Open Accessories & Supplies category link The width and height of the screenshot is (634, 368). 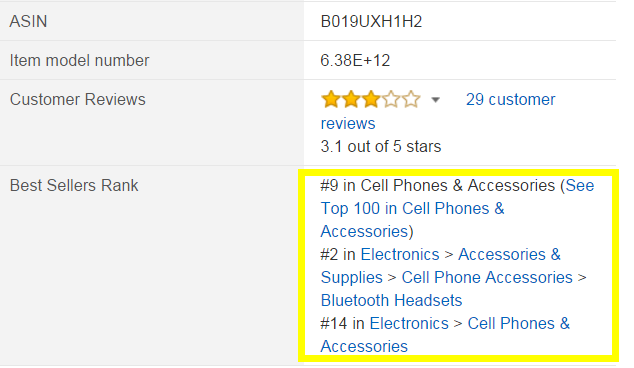[441, 266]
